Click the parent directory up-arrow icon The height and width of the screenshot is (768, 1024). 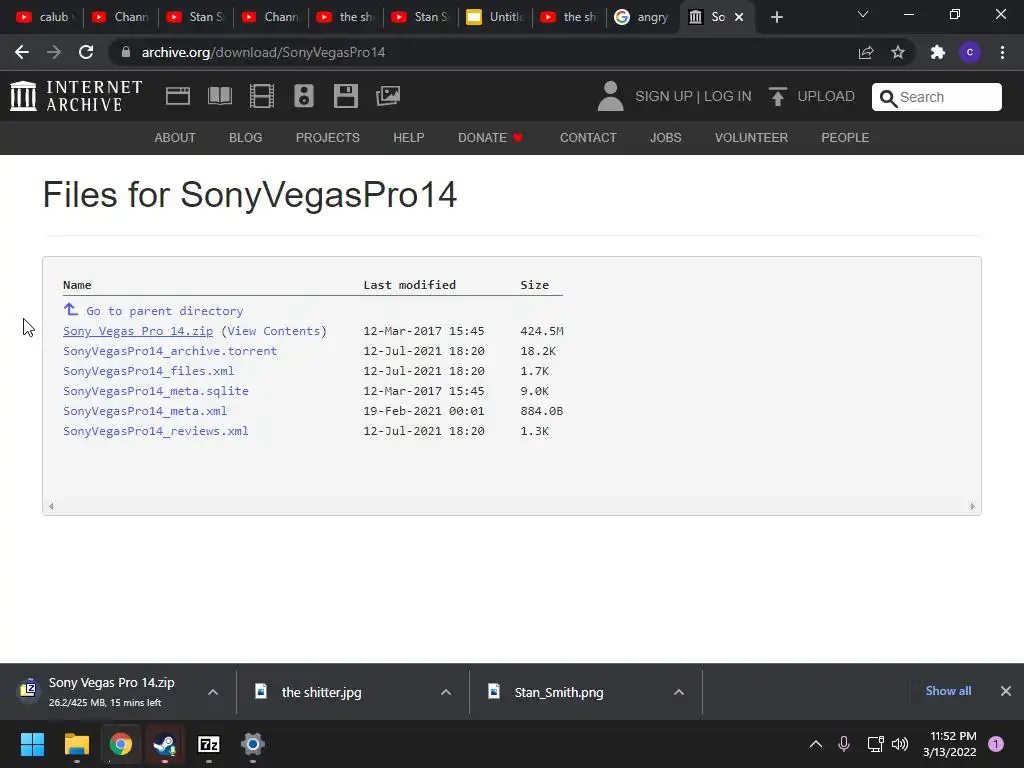(x=71, y=310)
